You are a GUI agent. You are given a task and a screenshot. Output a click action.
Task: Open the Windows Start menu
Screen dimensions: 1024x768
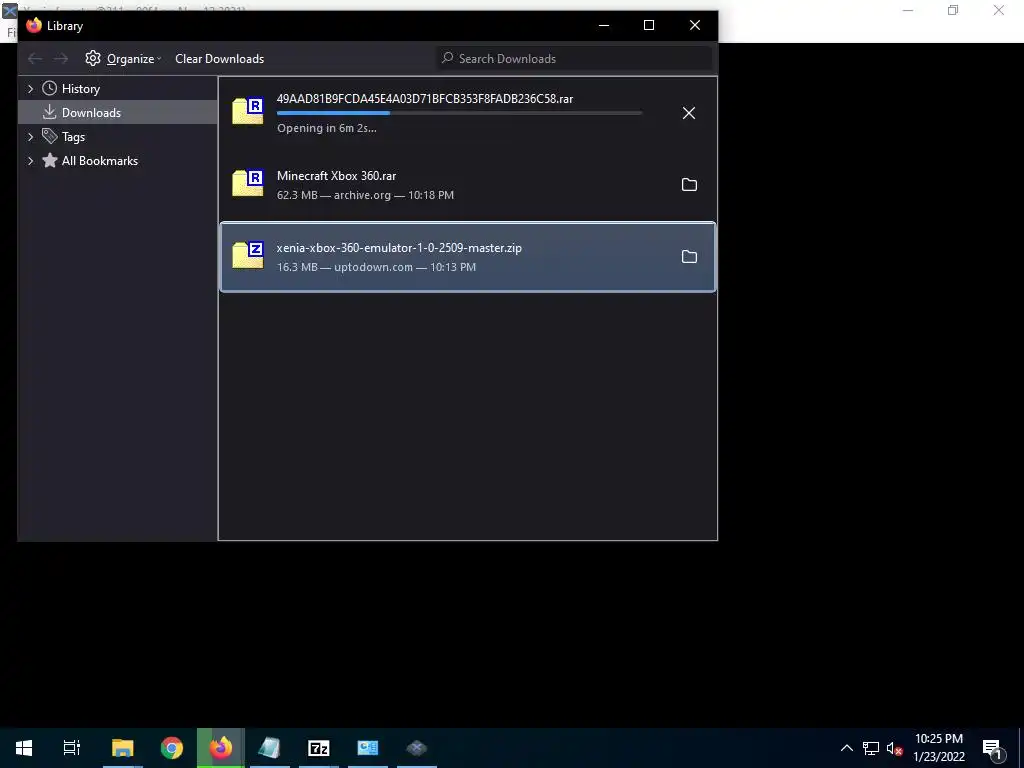coord(24,748)
